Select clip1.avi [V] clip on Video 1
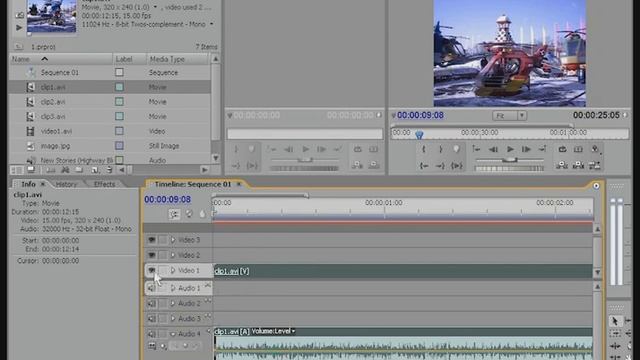 coord(403,271)
